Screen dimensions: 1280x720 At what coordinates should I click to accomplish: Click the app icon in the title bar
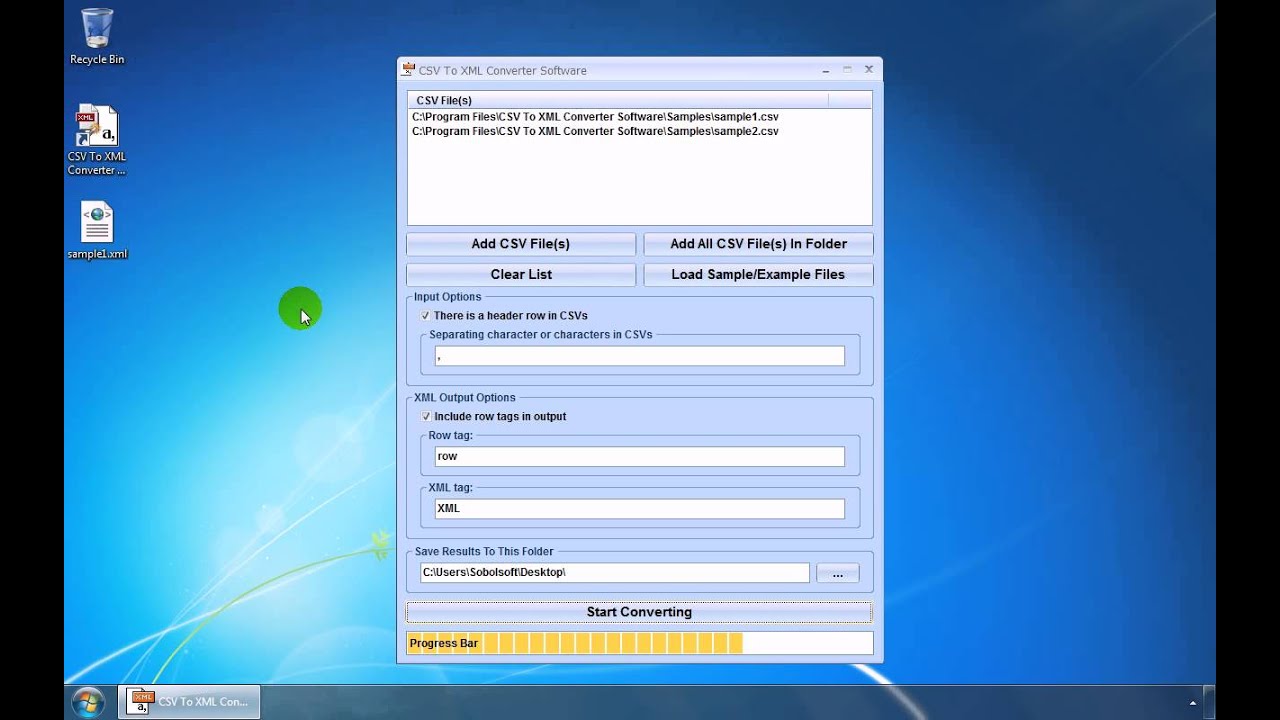[408, 70]
